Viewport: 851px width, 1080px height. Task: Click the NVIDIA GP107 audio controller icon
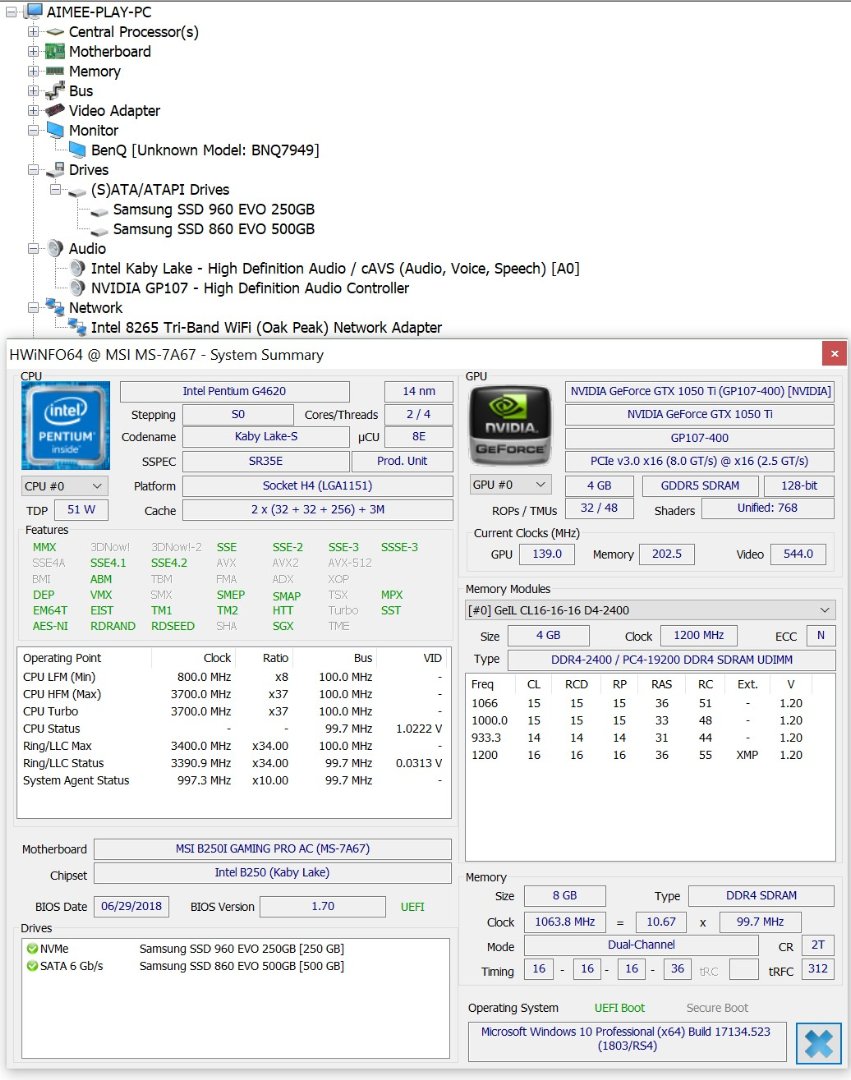(x=78, y=288)
